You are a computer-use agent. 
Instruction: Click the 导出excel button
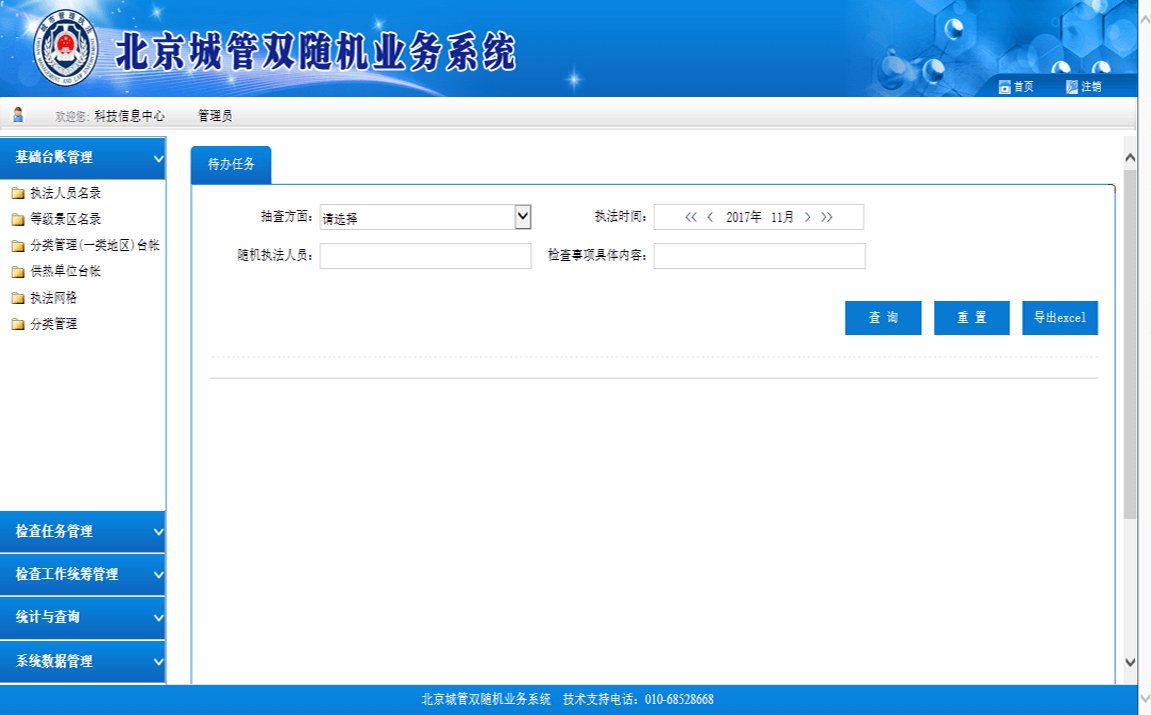pos(1060,318)
